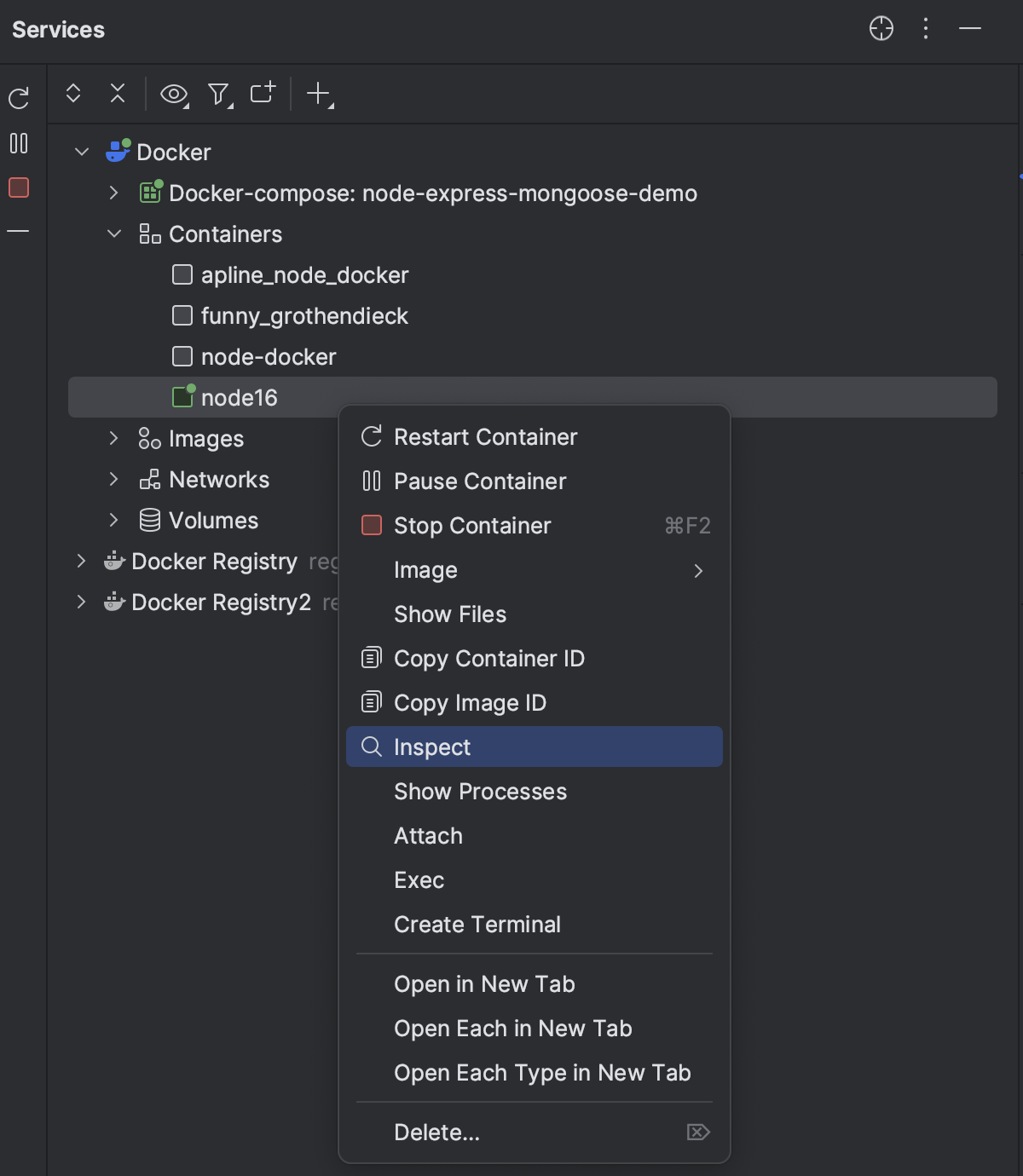Click Restart Container in the context menu

point(484,436)
